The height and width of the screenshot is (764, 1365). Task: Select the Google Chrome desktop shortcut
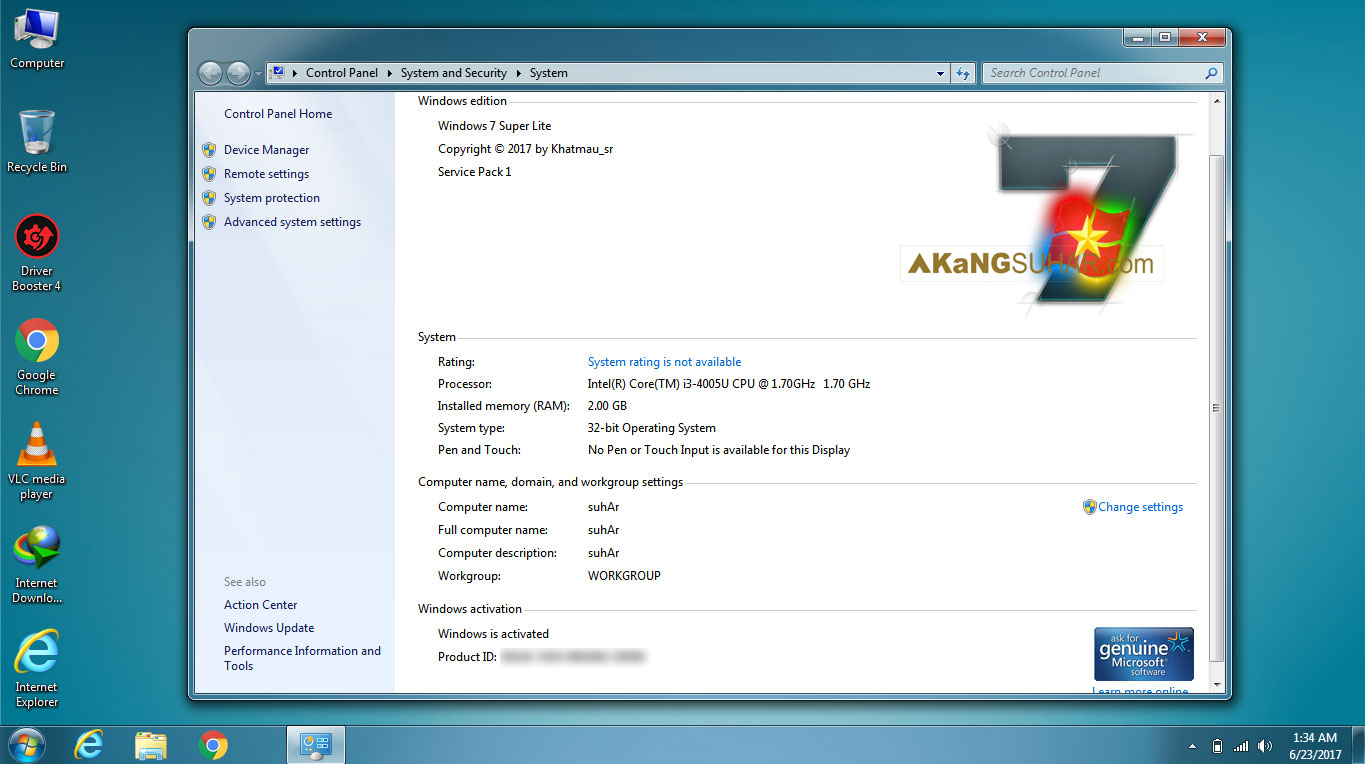pos(36,357)
